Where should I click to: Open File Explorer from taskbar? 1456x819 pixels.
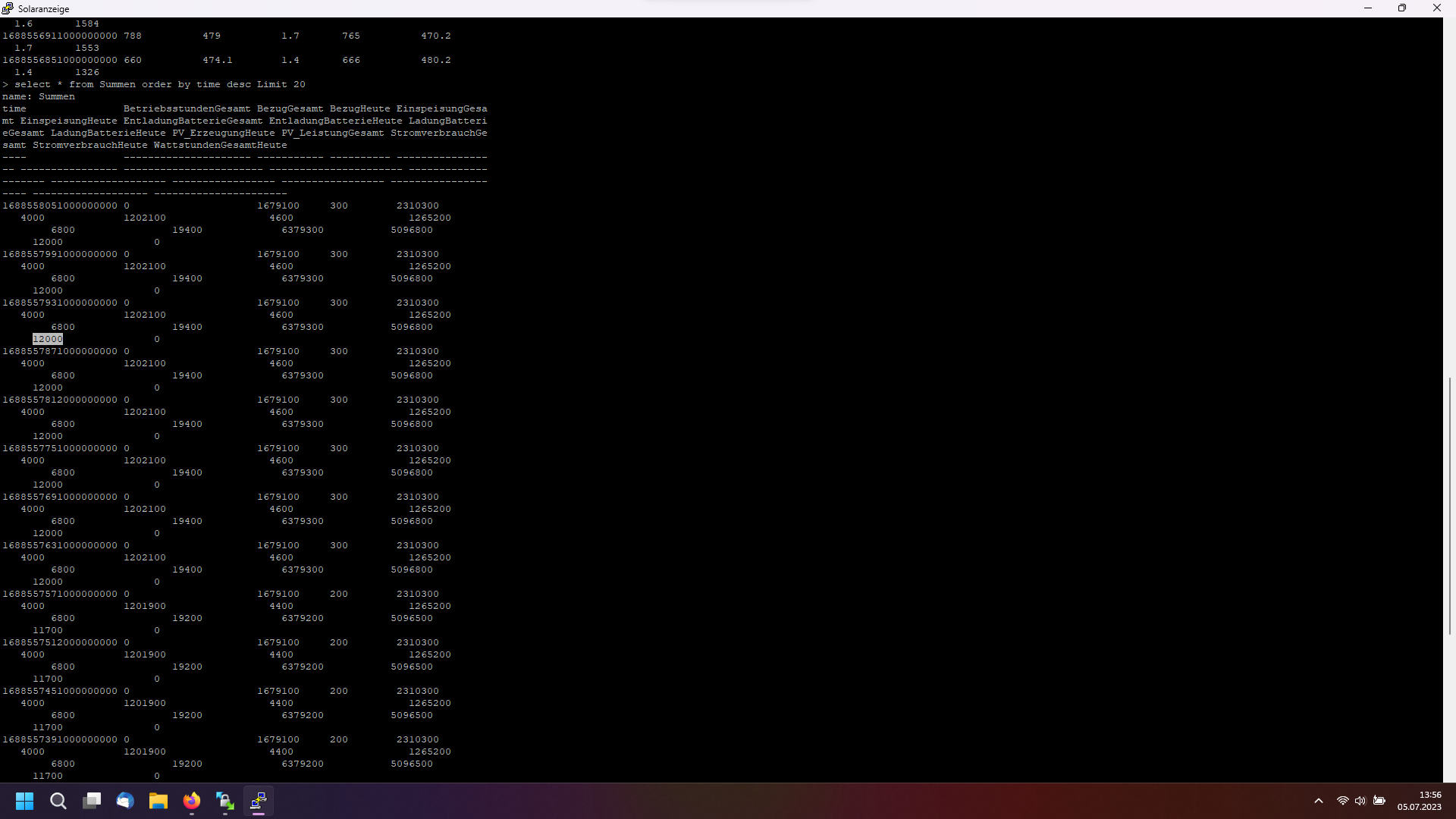(158, 801)
